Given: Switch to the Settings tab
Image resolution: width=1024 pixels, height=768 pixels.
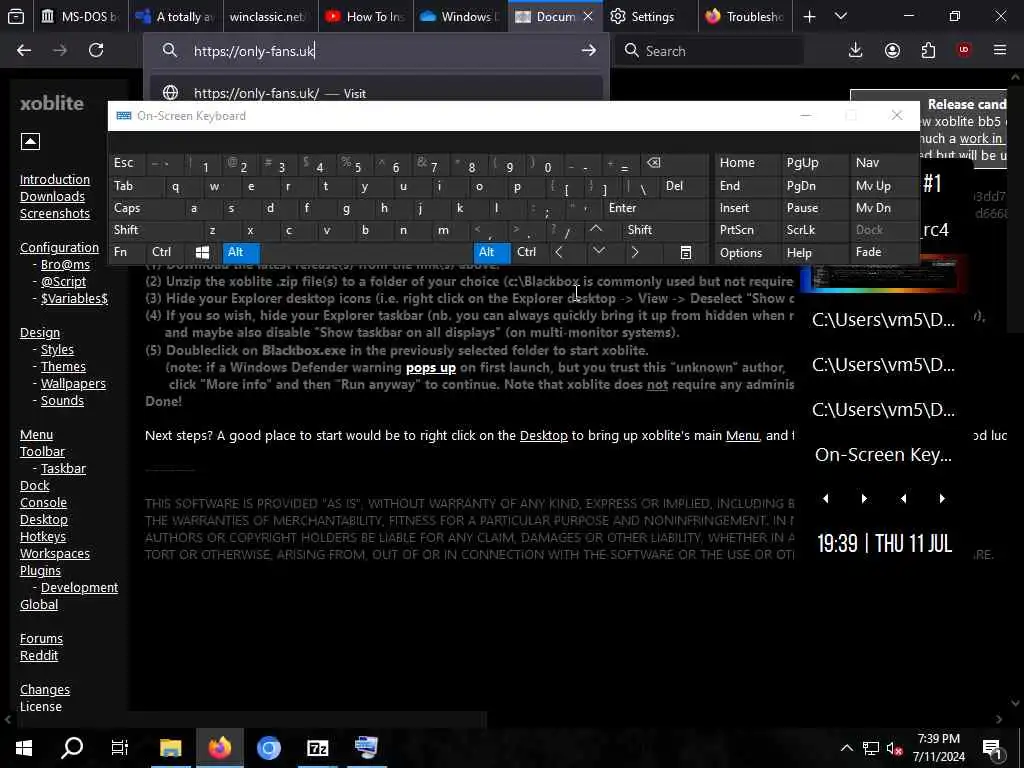Looking at the screenshot, I should click(x=650, y=16).
